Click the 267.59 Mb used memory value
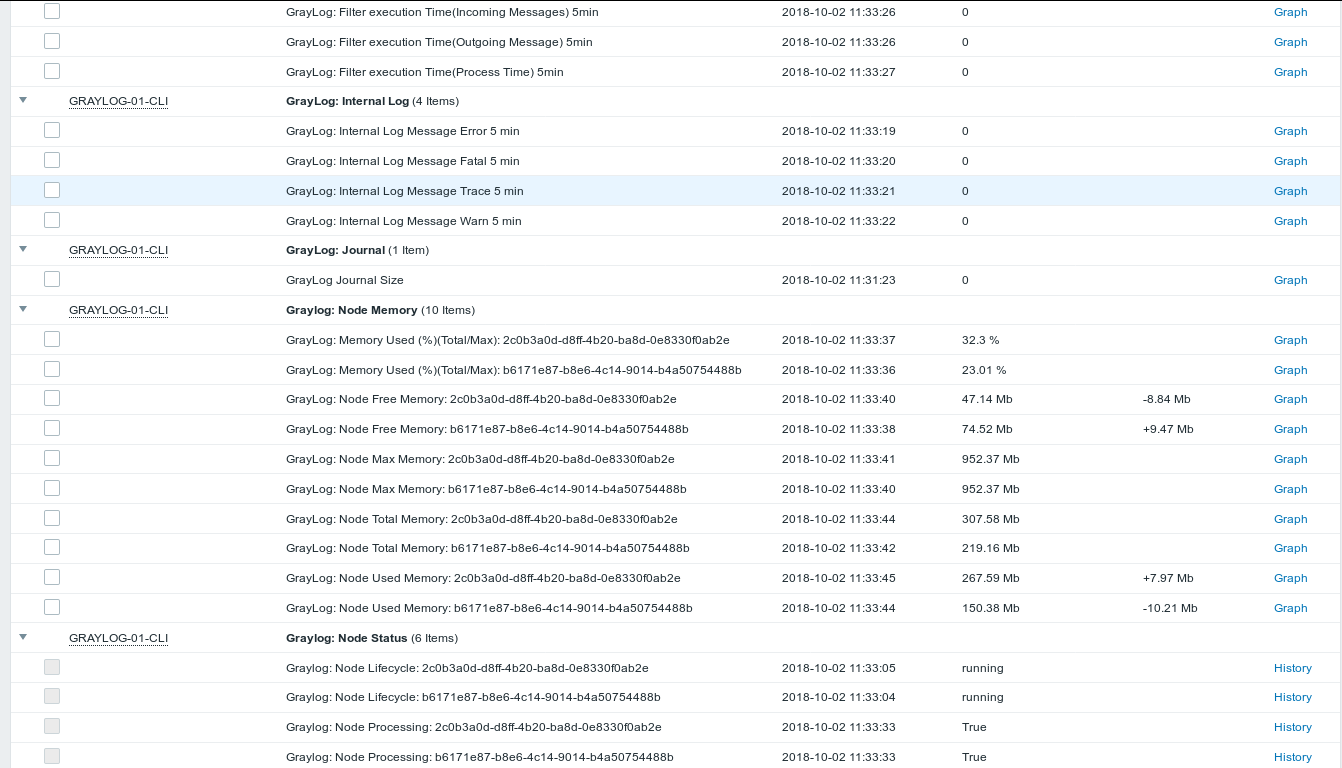Screen dimensions: 1342x768 point(990,578)
